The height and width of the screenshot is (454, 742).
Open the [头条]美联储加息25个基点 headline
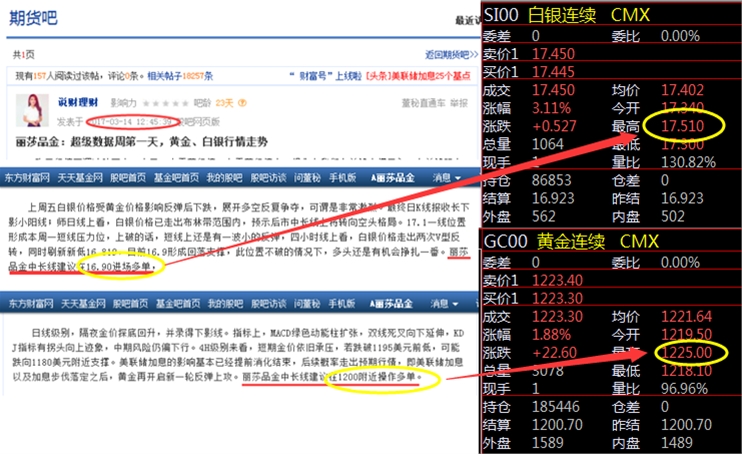click(418, 76)
